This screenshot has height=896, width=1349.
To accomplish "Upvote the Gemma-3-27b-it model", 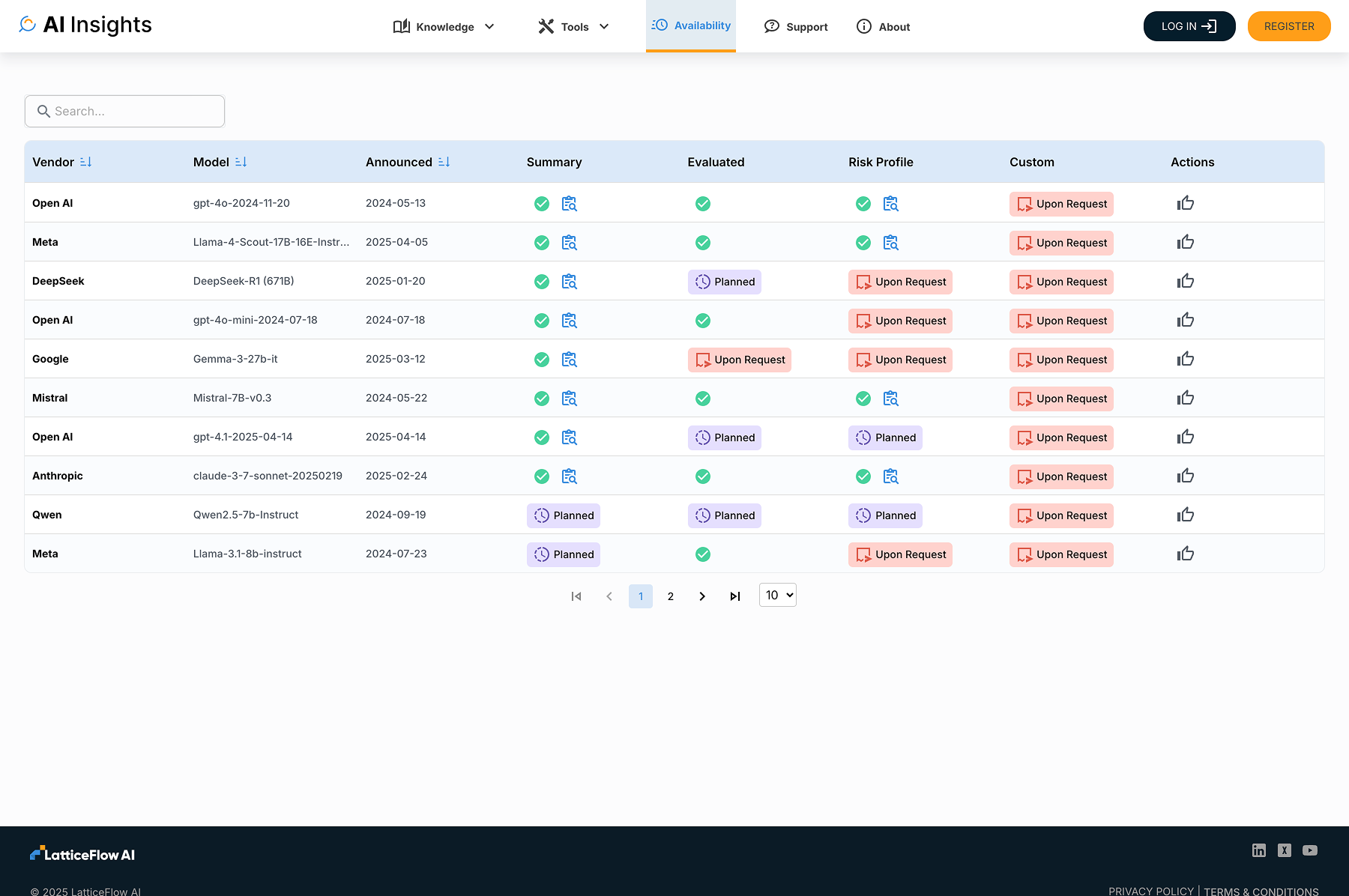I will pyautogui.click(x=1185, y=360).
